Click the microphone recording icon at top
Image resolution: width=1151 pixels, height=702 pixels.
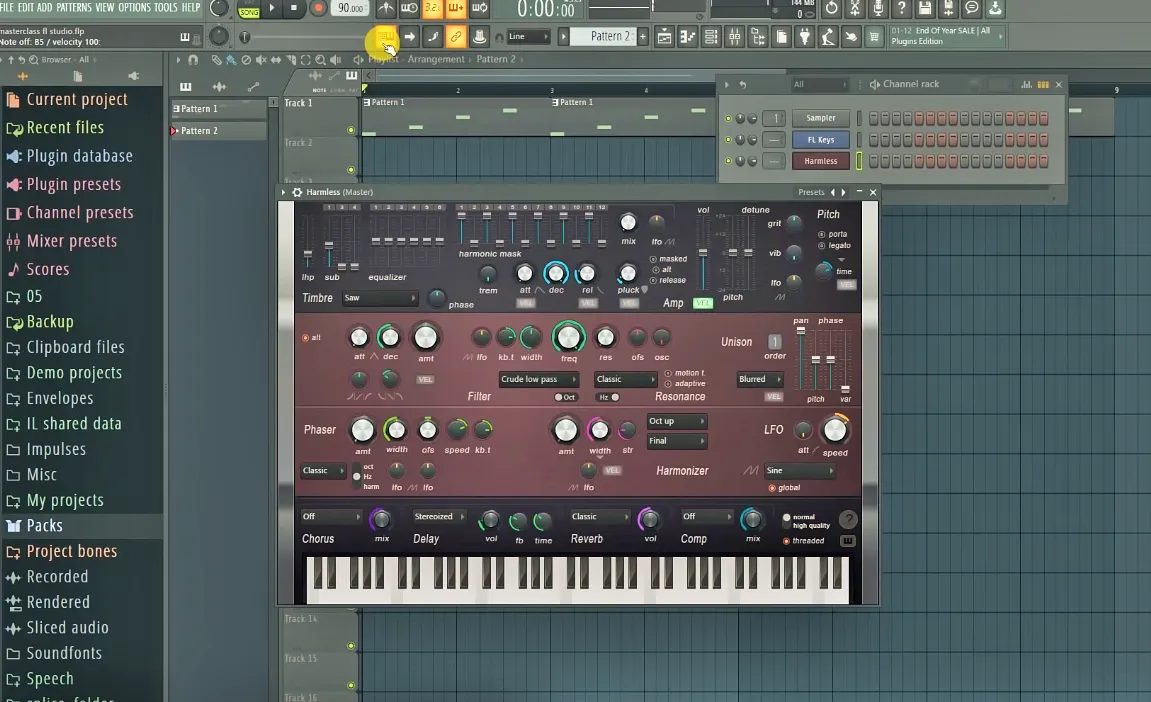click(x=878, y=8)
